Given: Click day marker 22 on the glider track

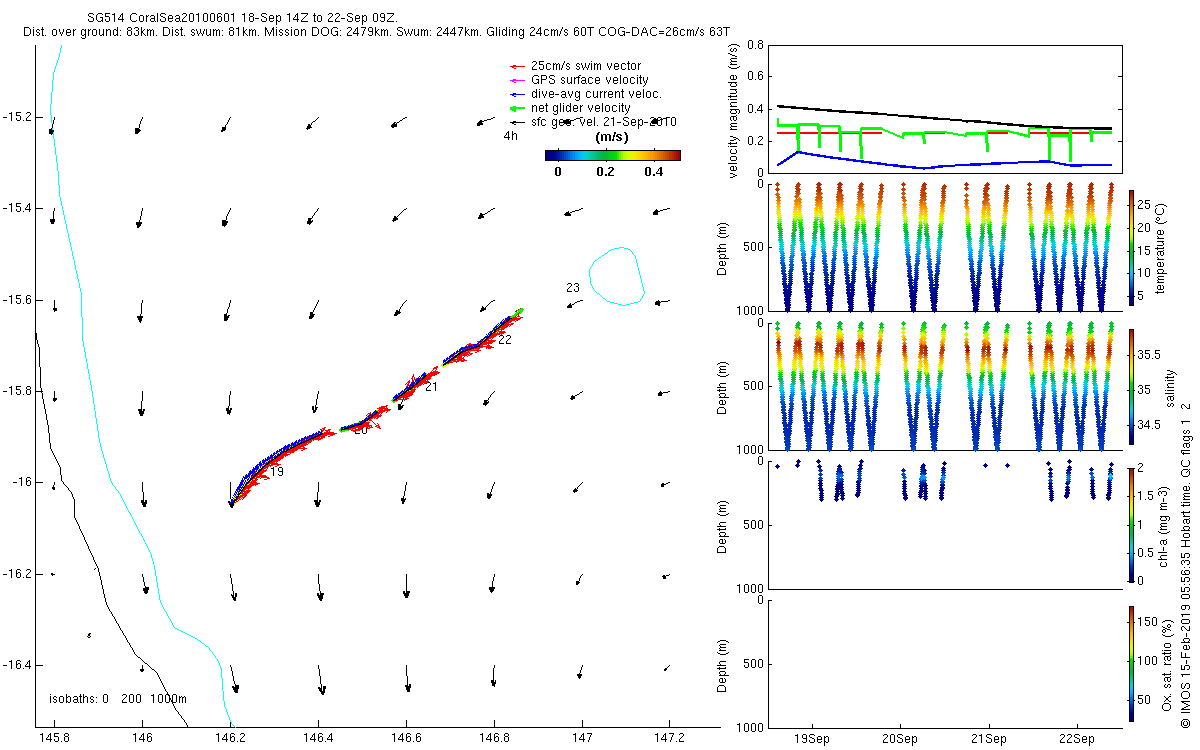Looking at the screenshot, I should point(504,340).
